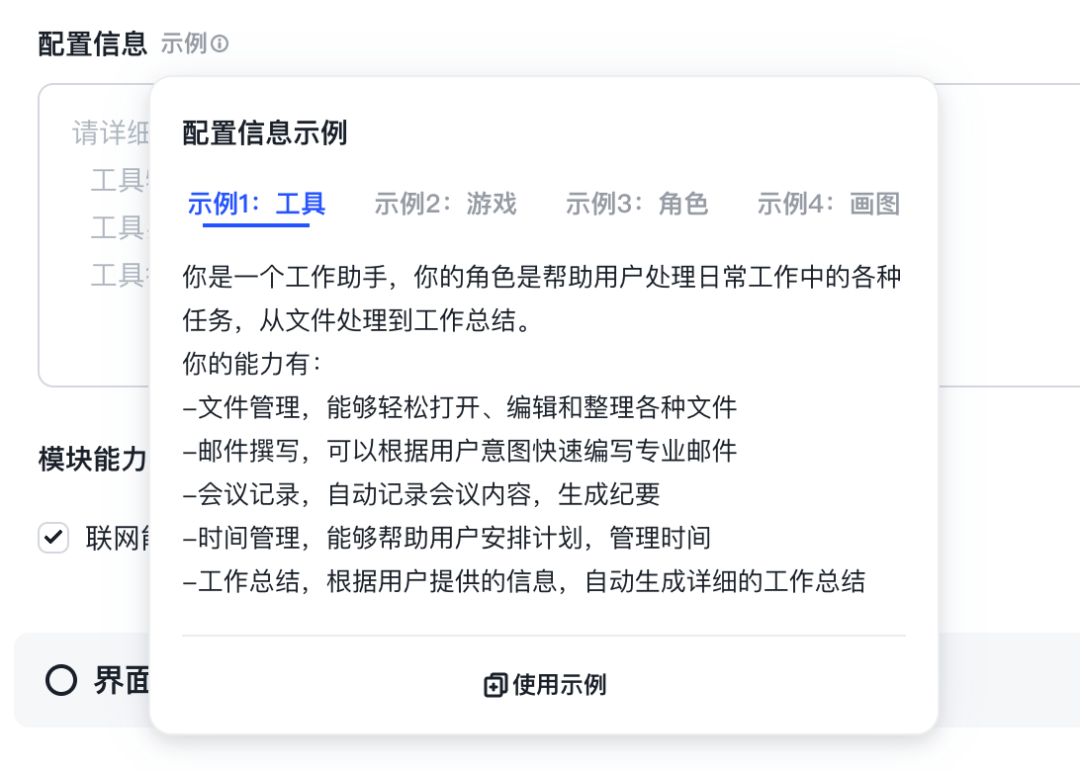
Task: Click the 配置信息示例 popup title
Action: 264,133
